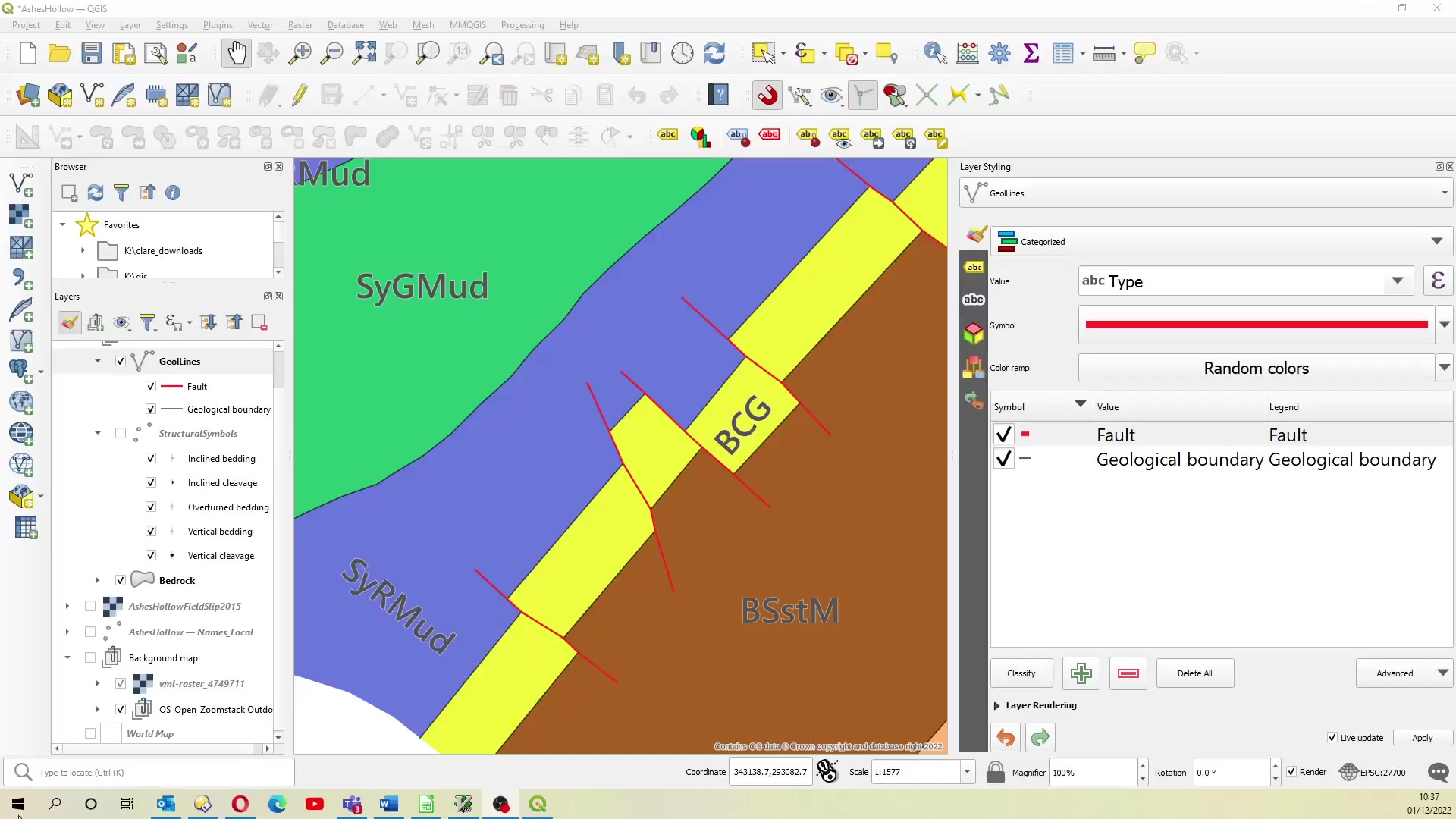Toggle editing mode with the pencil icon
The image size is (1456, 819).
(x=300, y=95)
